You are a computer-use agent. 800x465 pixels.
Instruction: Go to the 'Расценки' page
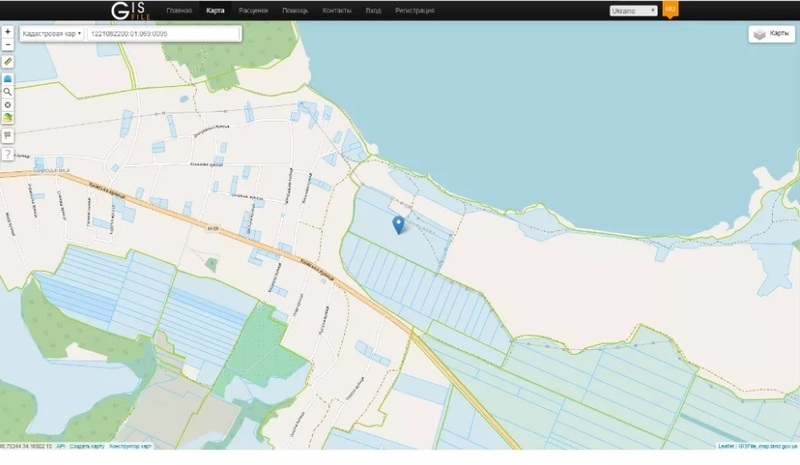(253, 10)
